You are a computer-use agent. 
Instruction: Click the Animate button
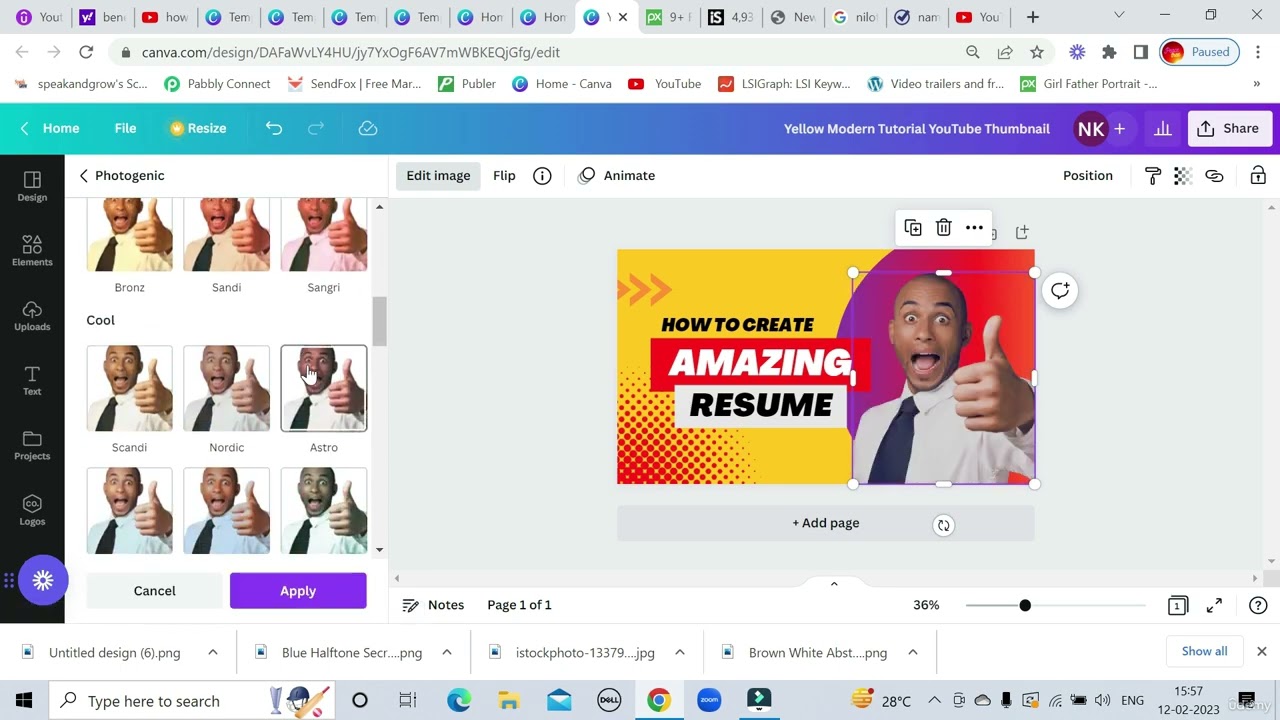(x=617, y=176)
